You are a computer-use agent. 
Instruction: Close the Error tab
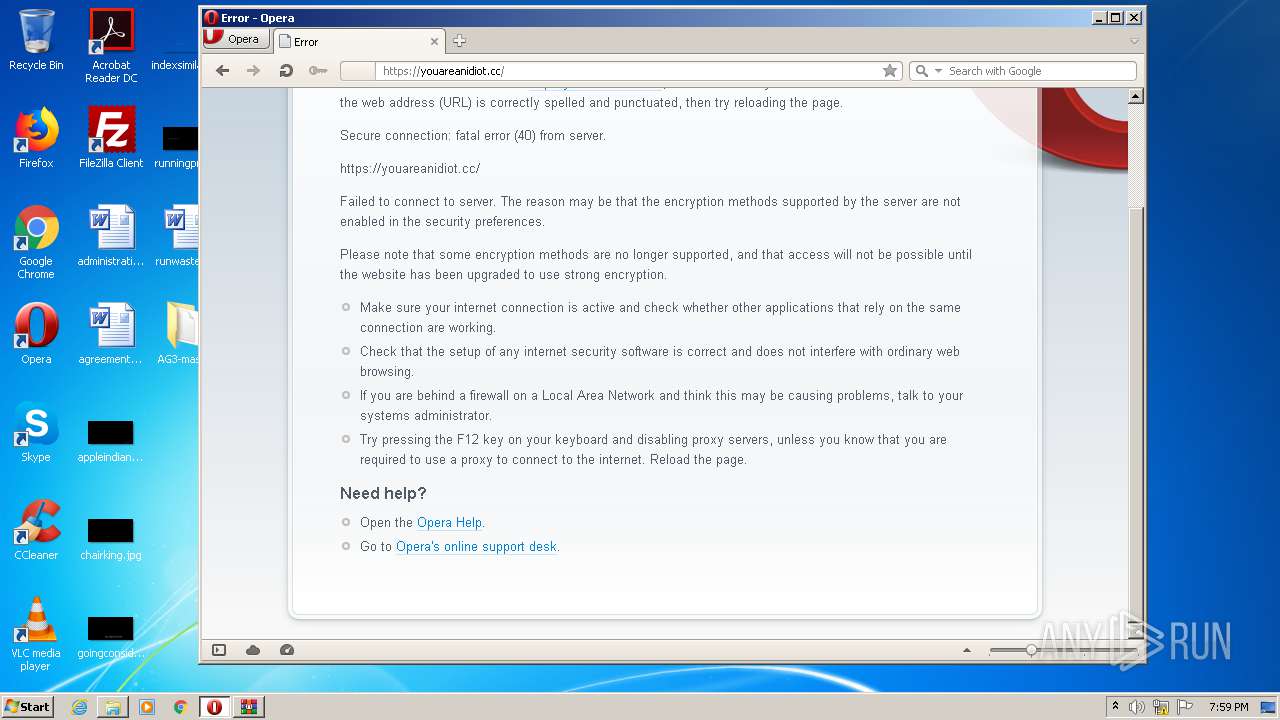434,41
